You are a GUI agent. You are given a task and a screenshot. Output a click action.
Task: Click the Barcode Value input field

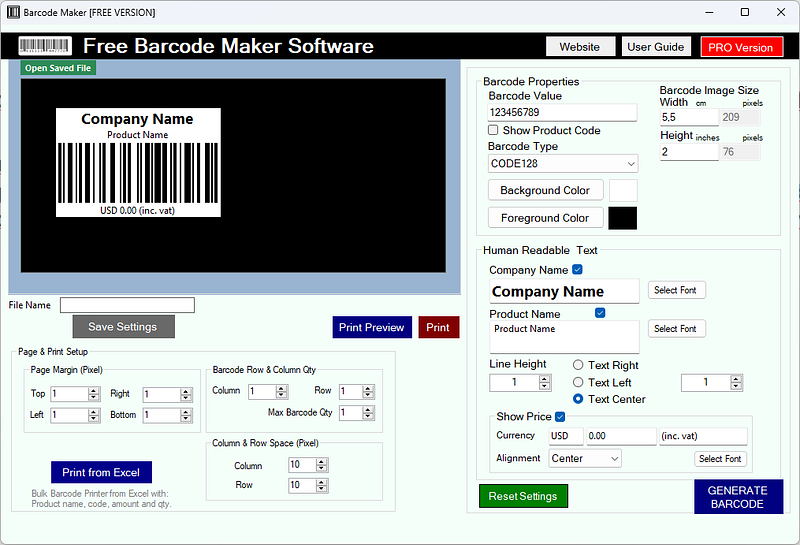point(562,112)
